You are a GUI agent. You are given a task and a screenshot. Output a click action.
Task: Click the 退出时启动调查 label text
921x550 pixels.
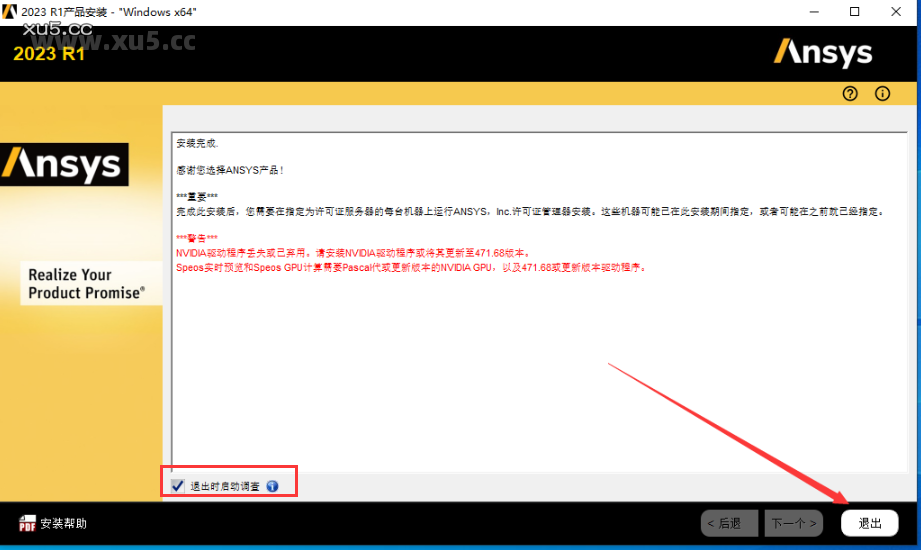coord(225,486)
